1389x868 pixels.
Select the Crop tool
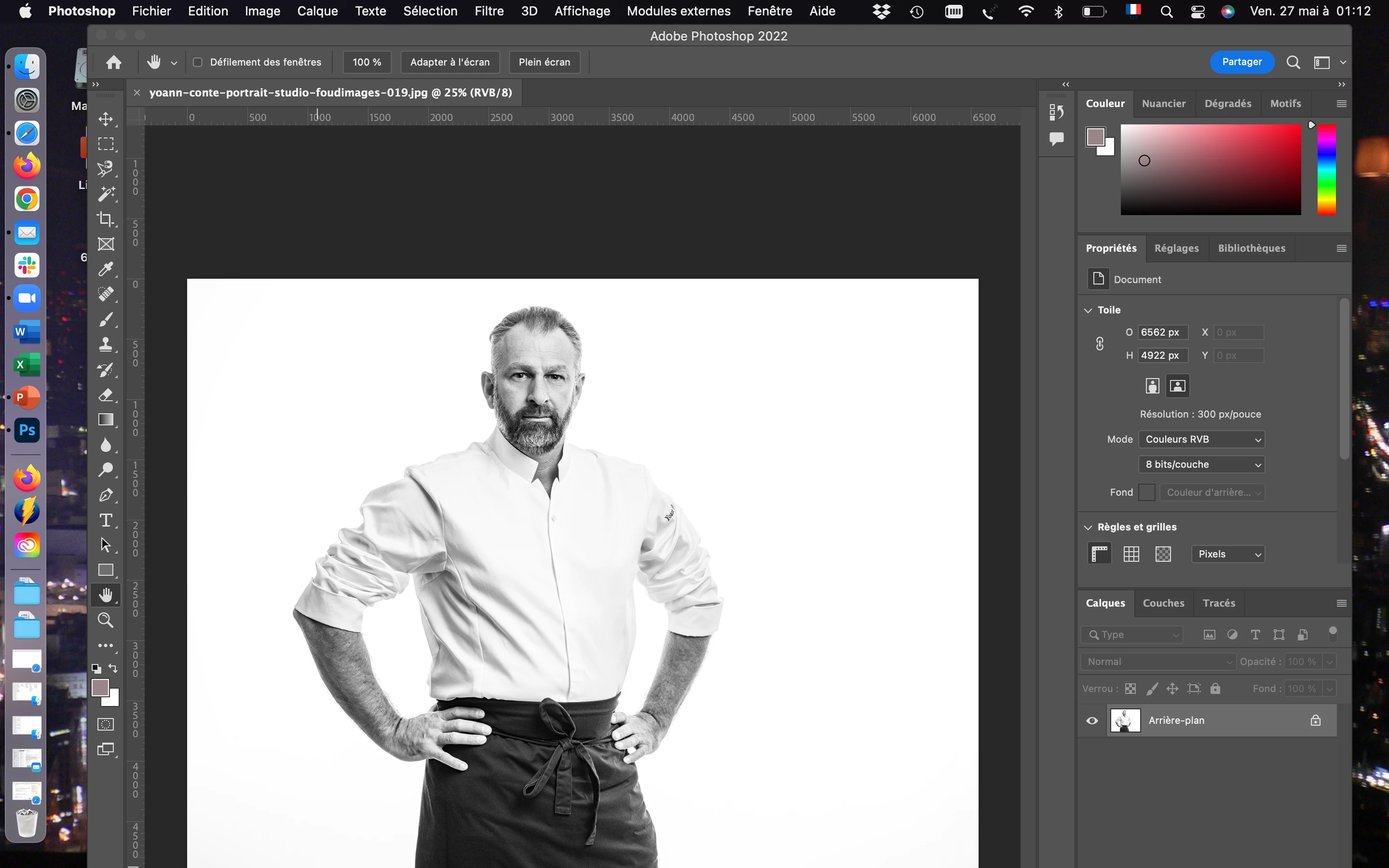pyautogui.click(x=106, y=219)
